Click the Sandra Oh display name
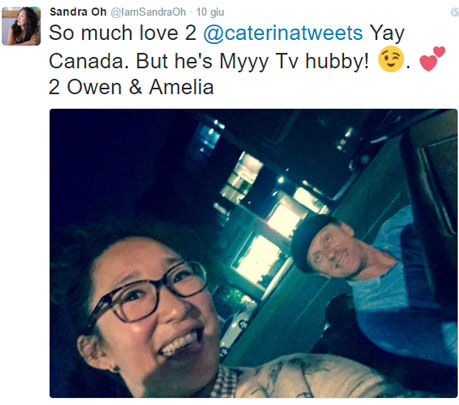The width and height of the screenshot is (459, 405). [78, 12]
